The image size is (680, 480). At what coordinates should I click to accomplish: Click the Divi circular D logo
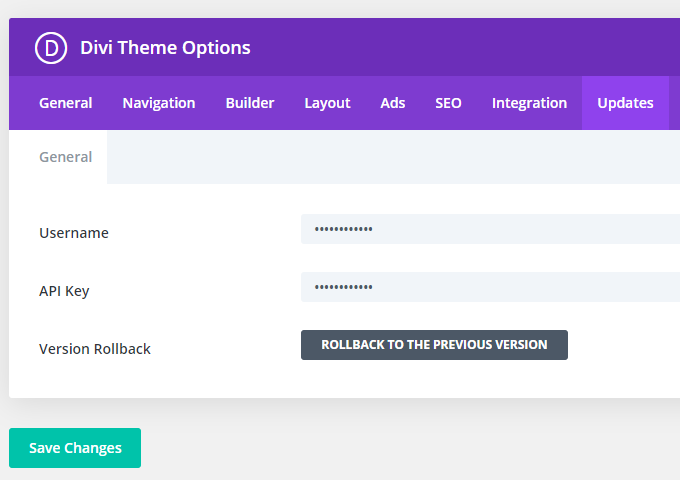click(x=51, y=48)
